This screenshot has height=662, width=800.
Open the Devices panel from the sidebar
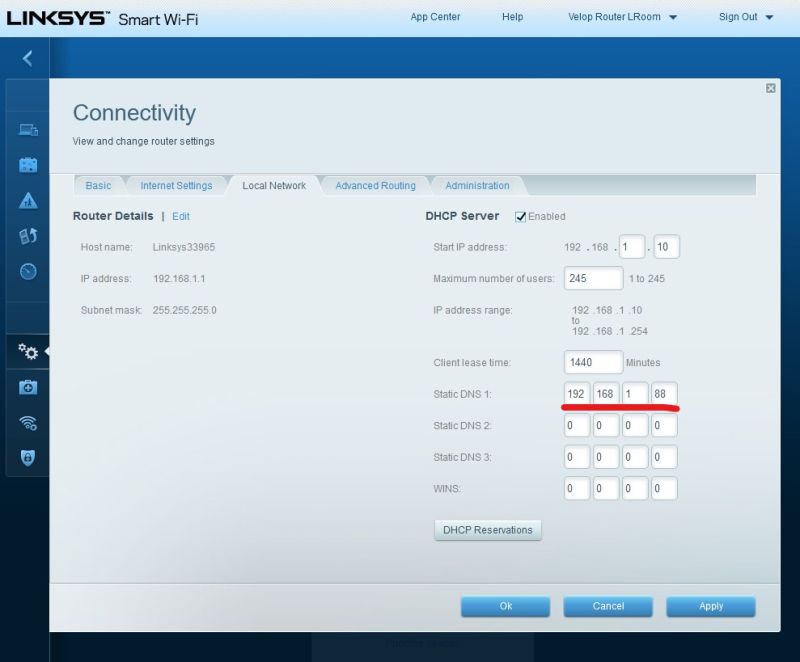click(x=27, y=128)
